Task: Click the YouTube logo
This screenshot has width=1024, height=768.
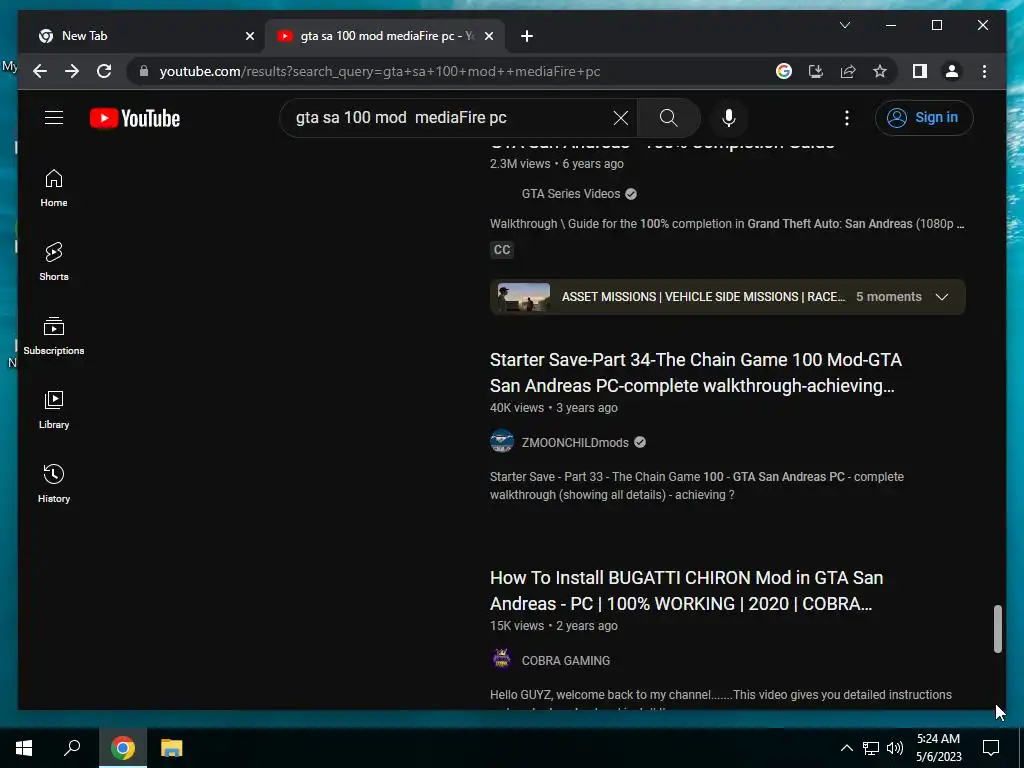Action: click(135, 118)
